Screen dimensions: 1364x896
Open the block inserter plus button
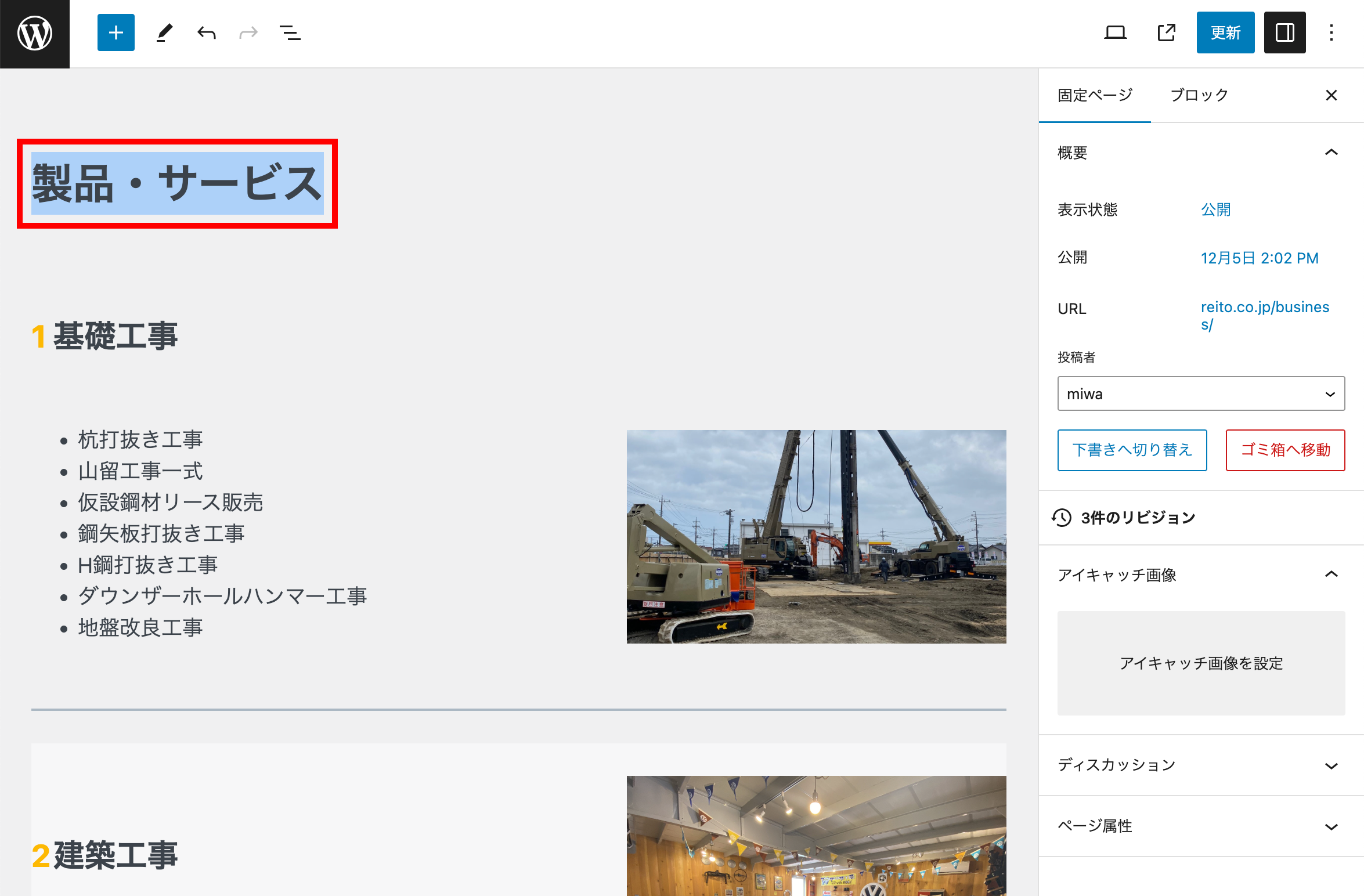coord(116,32)
